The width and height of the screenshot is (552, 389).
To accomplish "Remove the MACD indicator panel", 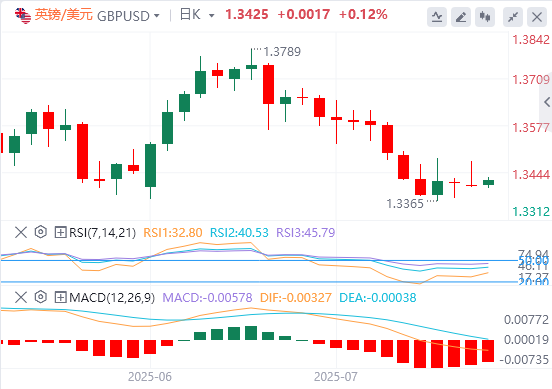I will [x=21, y=297].
